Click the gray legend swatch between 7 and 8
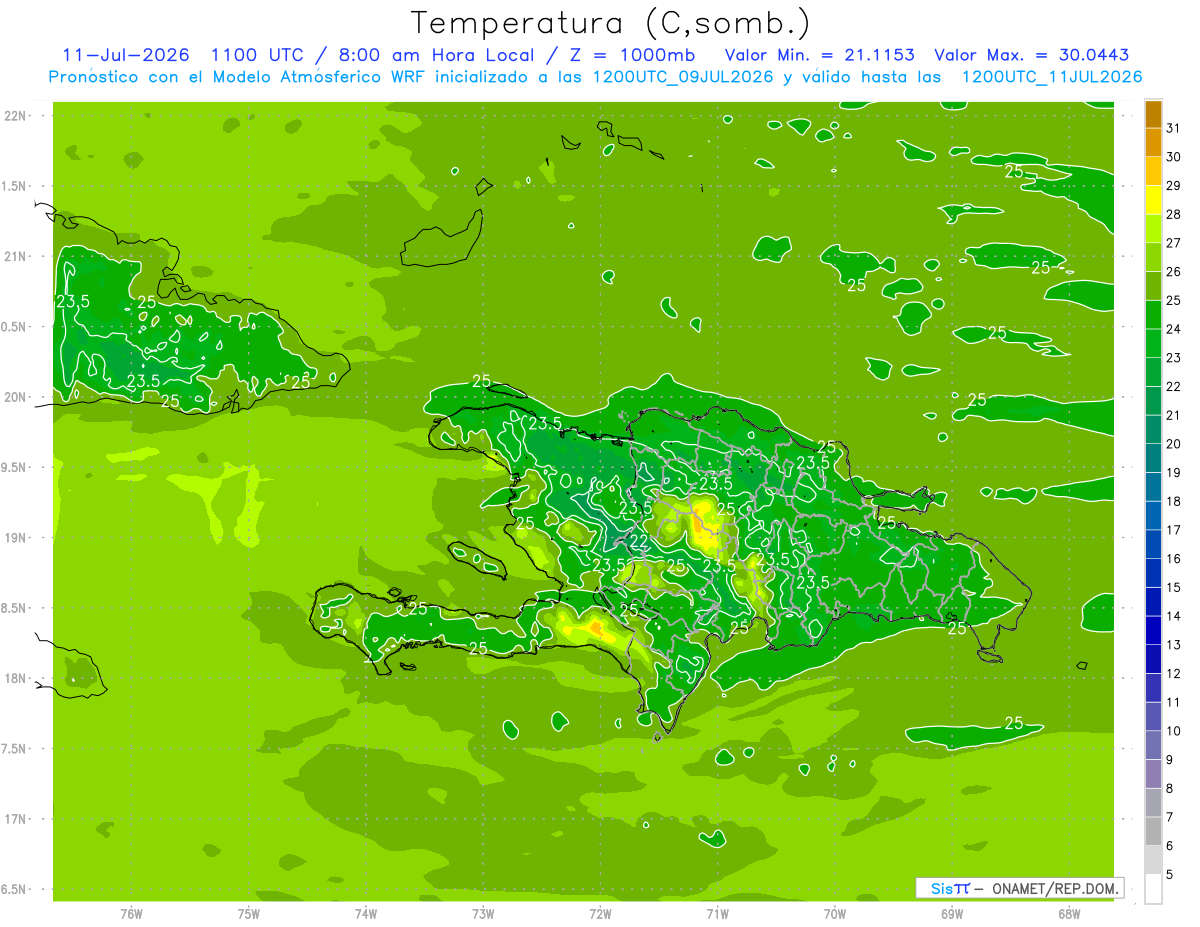The height and width of the screenshot is (927, 1200). [x=1153, y=803]
